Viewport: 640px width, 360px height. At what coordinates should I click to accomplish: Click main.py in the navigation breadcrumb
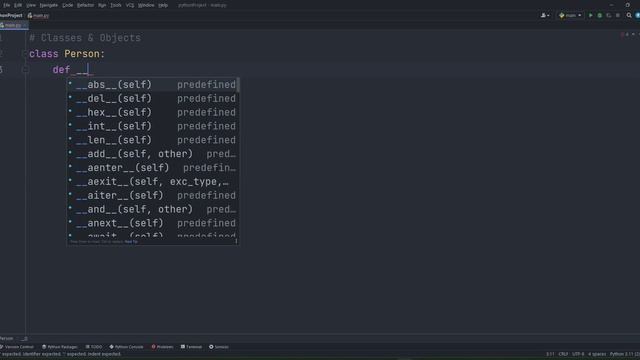(x=38, y=16)
